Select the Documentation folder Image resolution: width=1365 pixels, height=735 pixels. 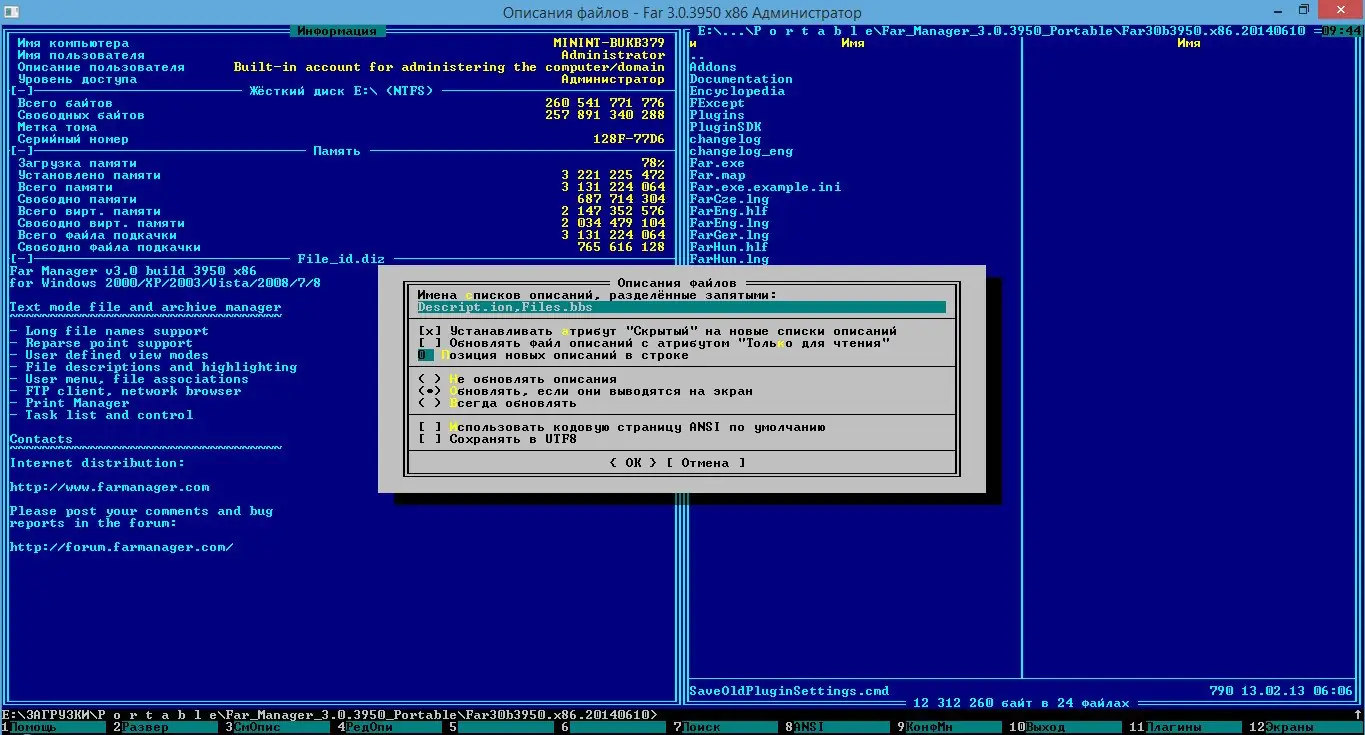[x=741, y=79]
